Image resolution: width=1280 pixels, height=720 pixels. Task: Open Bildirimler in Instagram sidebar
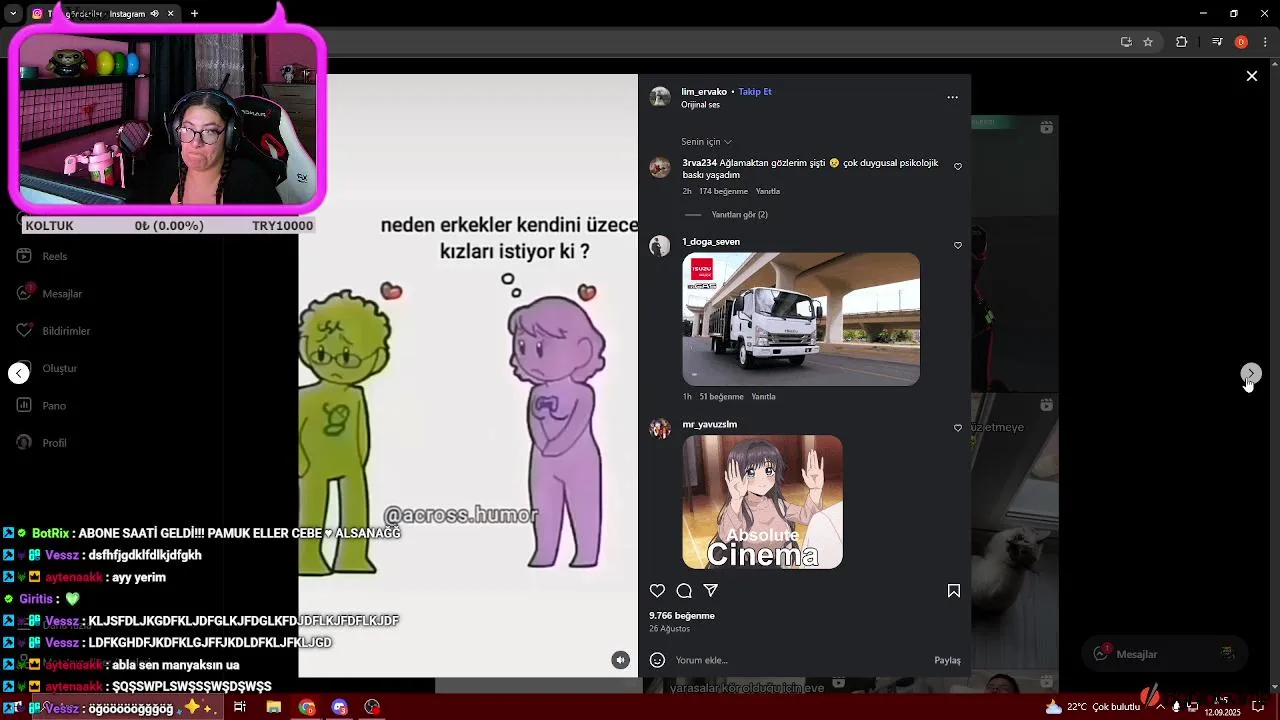(x=53, y=331)
